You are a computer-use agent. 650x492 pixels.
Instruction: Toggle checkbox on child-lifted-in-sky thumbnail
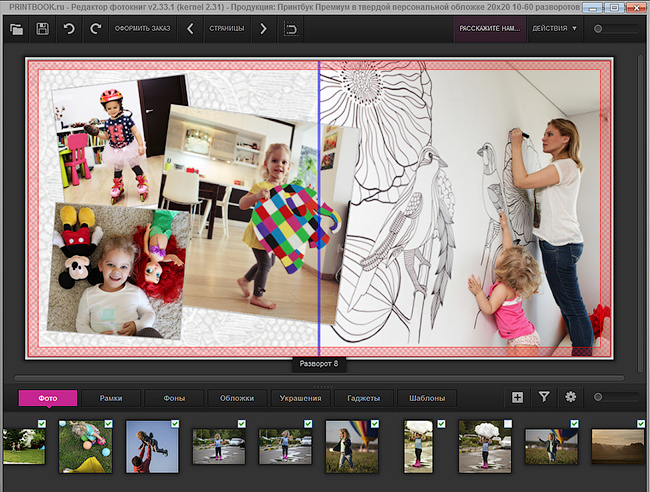173,425
